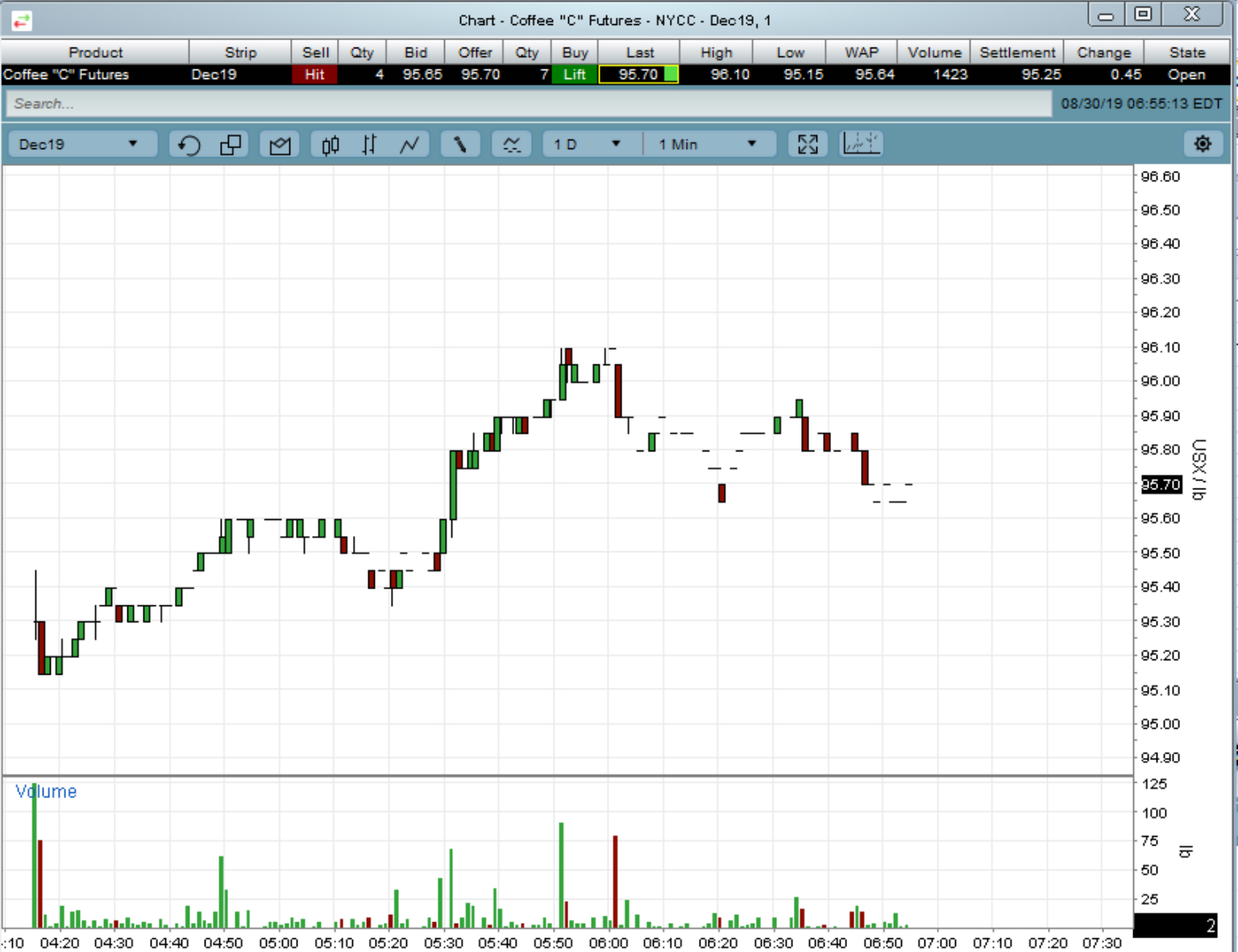Click into the Search field

(x=529, y=104)
